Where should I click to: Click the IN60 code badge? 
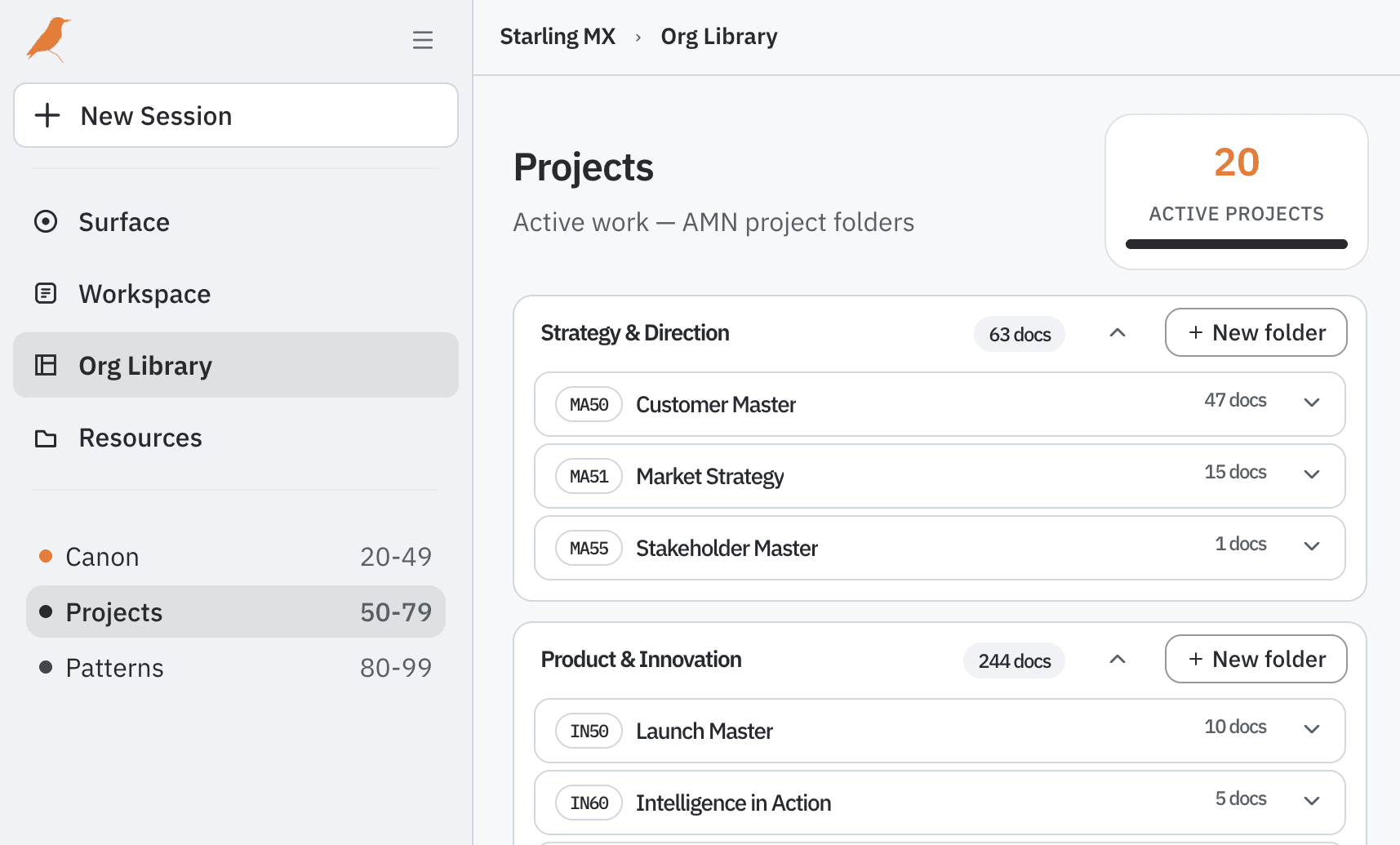(x=589, y=803)
